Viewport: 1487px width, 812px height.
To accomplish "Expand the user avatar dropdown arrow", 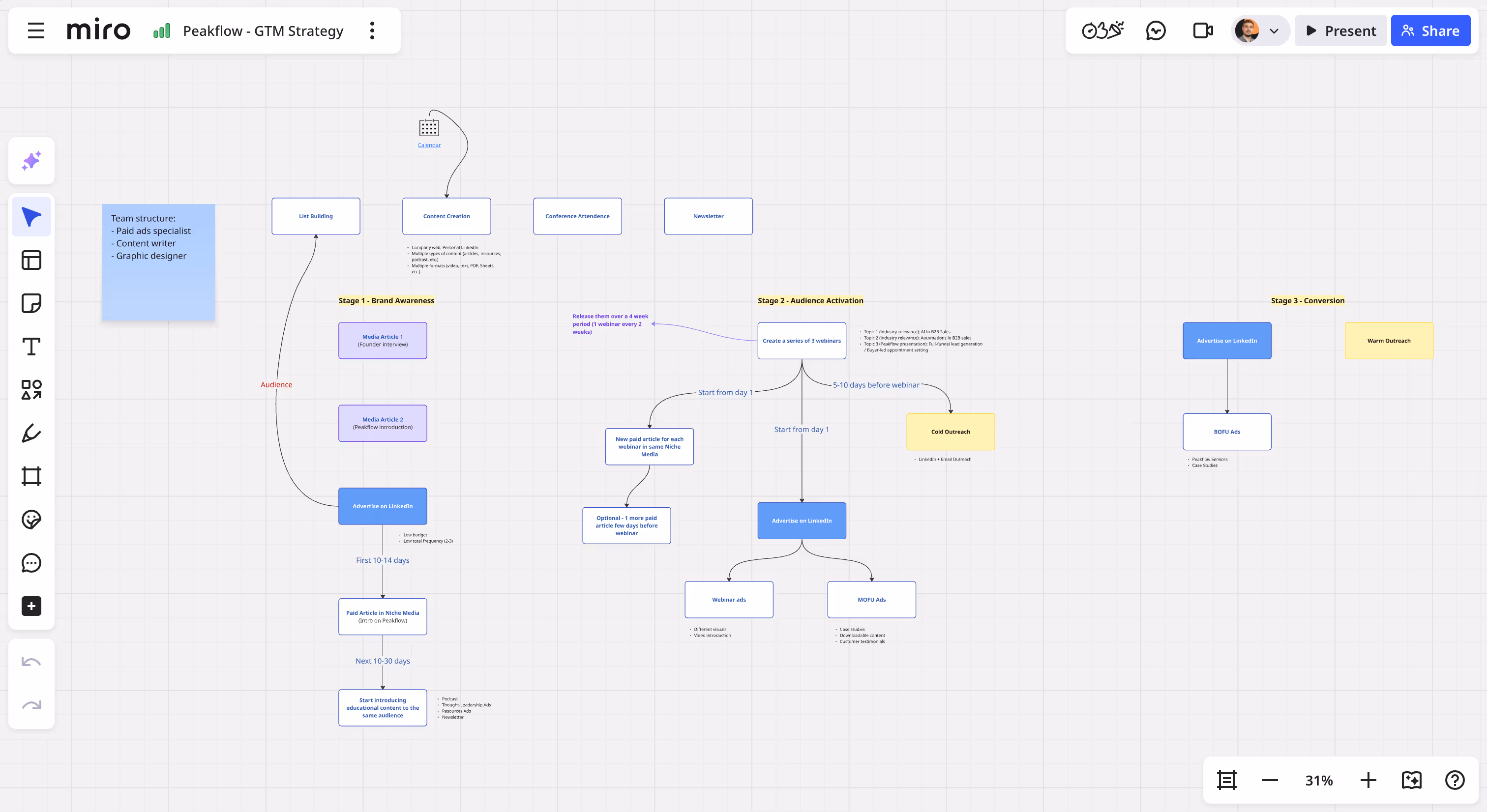I will click(x=1274, y=31).
